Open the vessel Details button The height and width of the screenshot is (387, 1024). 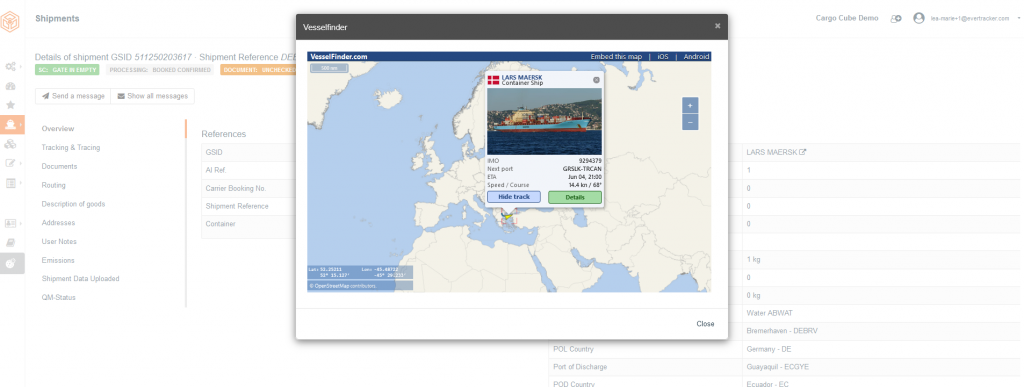575,196
